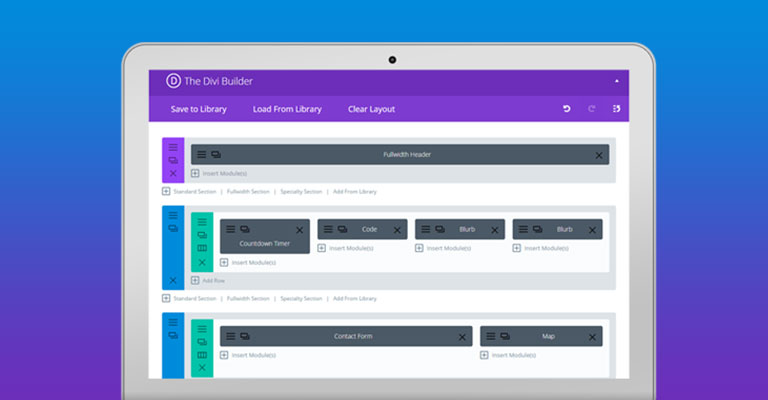Viewport: 768px width, 400px height.
Task: Select the Map module label
Action: pyautogui.click(x=548, y=336)
